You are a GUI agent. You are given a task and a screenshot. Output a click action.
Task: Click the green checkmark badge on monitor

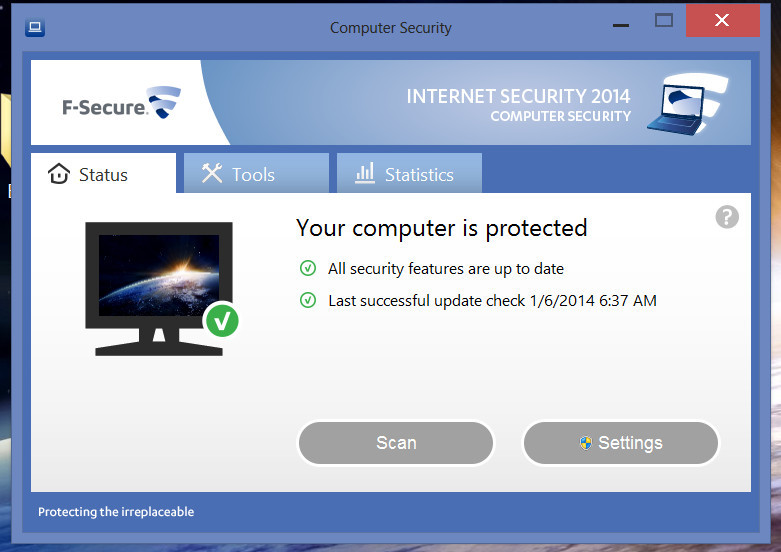[x=222, y=321]
